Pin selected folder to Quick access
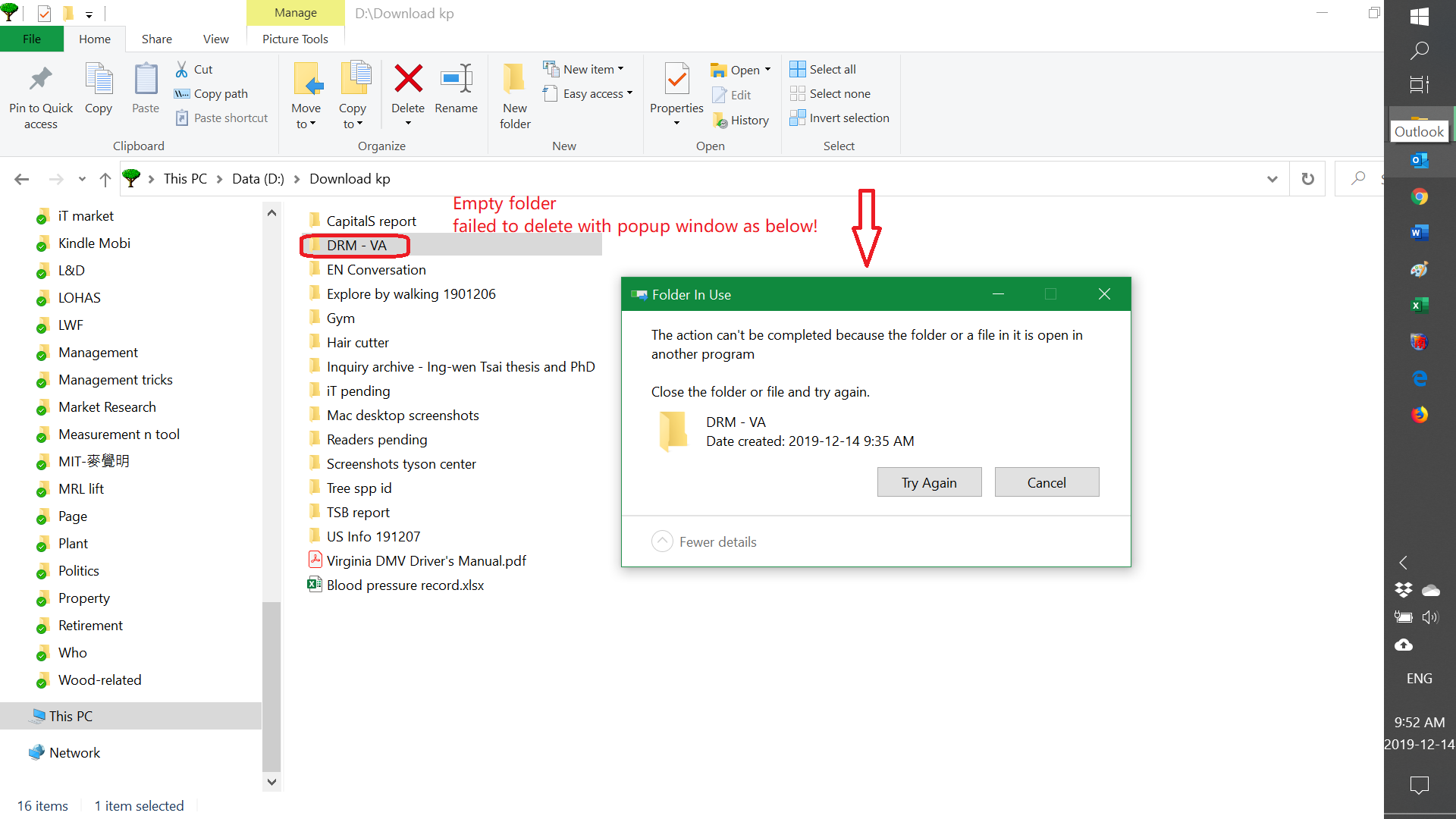Screen dimensions: 1456x819 pyautogui.click(x=41, y=96)
